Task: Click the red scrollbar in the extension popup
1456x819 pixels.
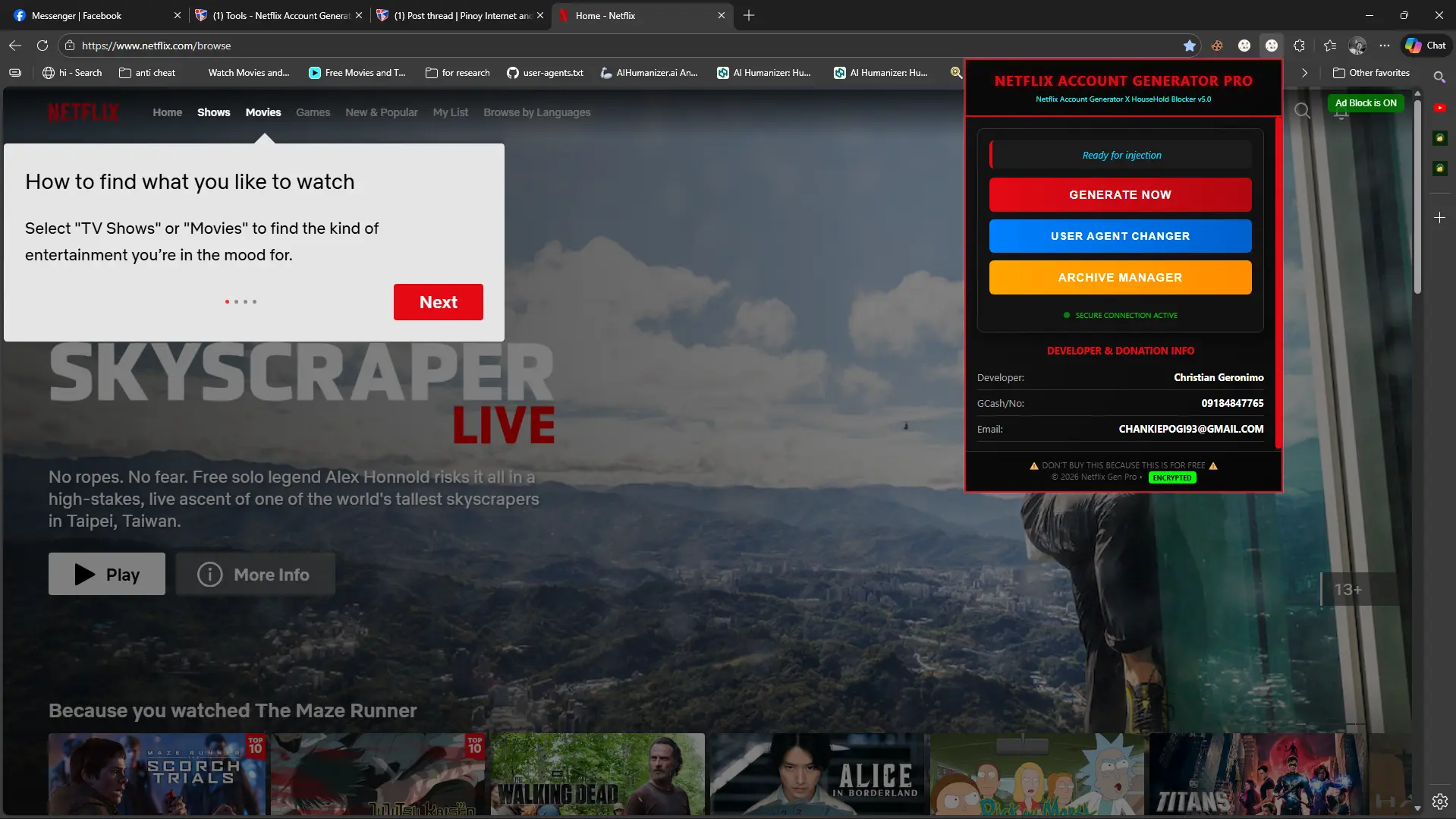Action: (1278, 282)
